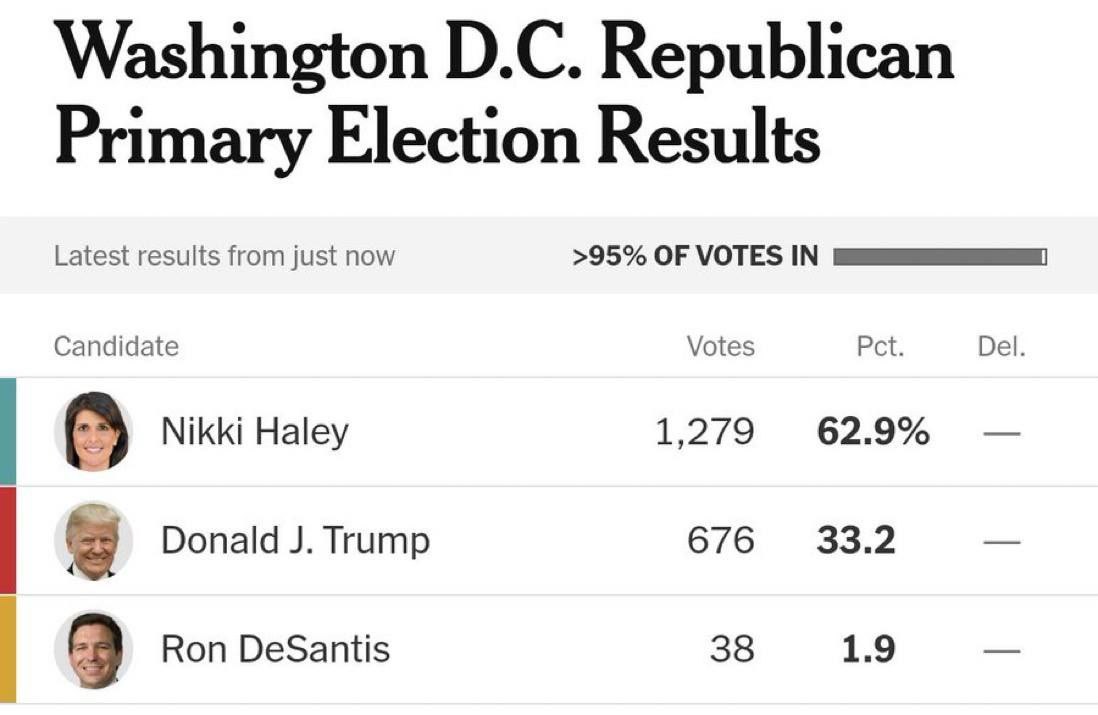Click the teal color bar on Haley's row
This screenshot has height=715, width=1098.
[7, 432]
